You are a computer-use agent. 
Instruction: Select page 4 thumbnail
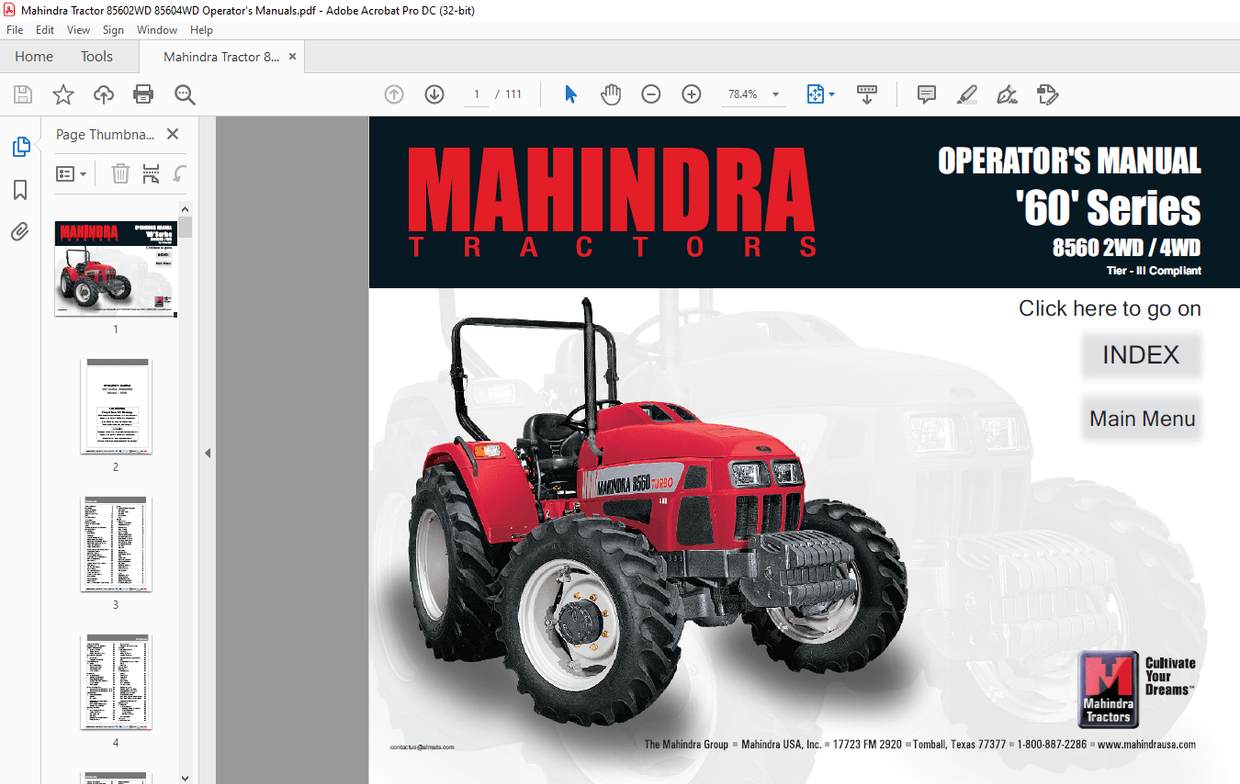point(116,682)
